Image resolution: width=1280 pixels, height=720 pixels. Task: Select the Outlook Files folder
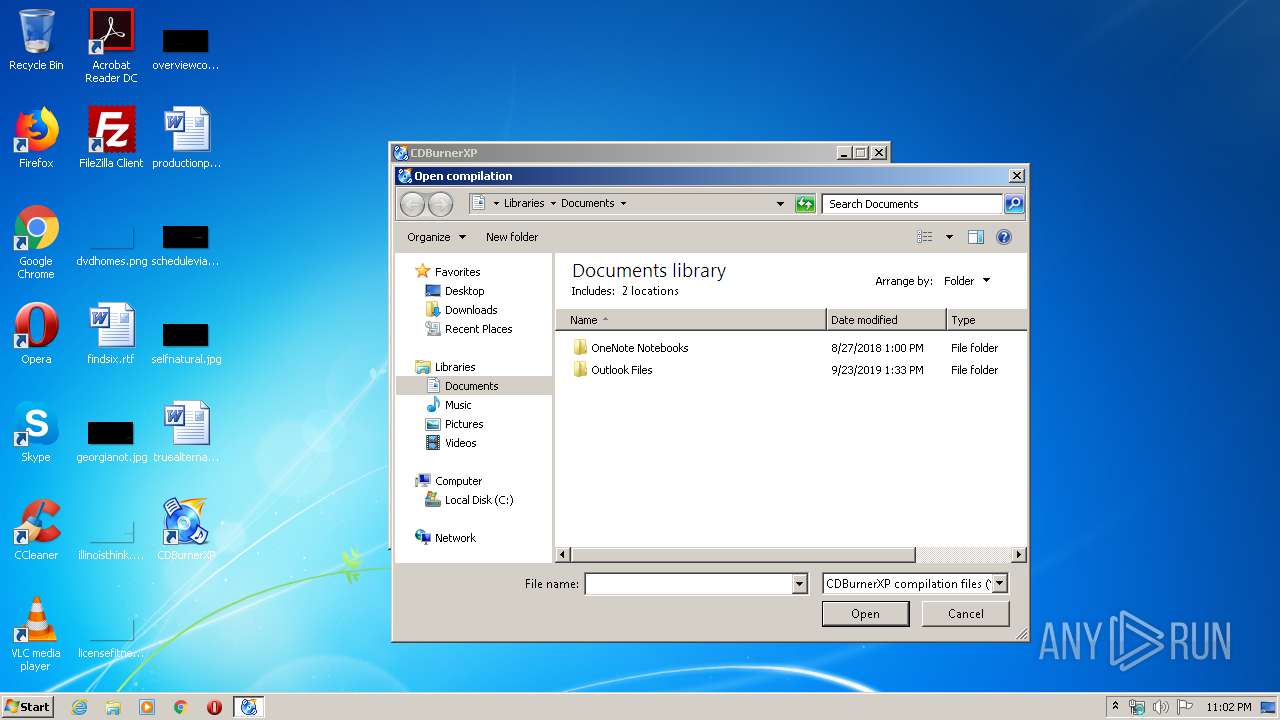(621, 370)
